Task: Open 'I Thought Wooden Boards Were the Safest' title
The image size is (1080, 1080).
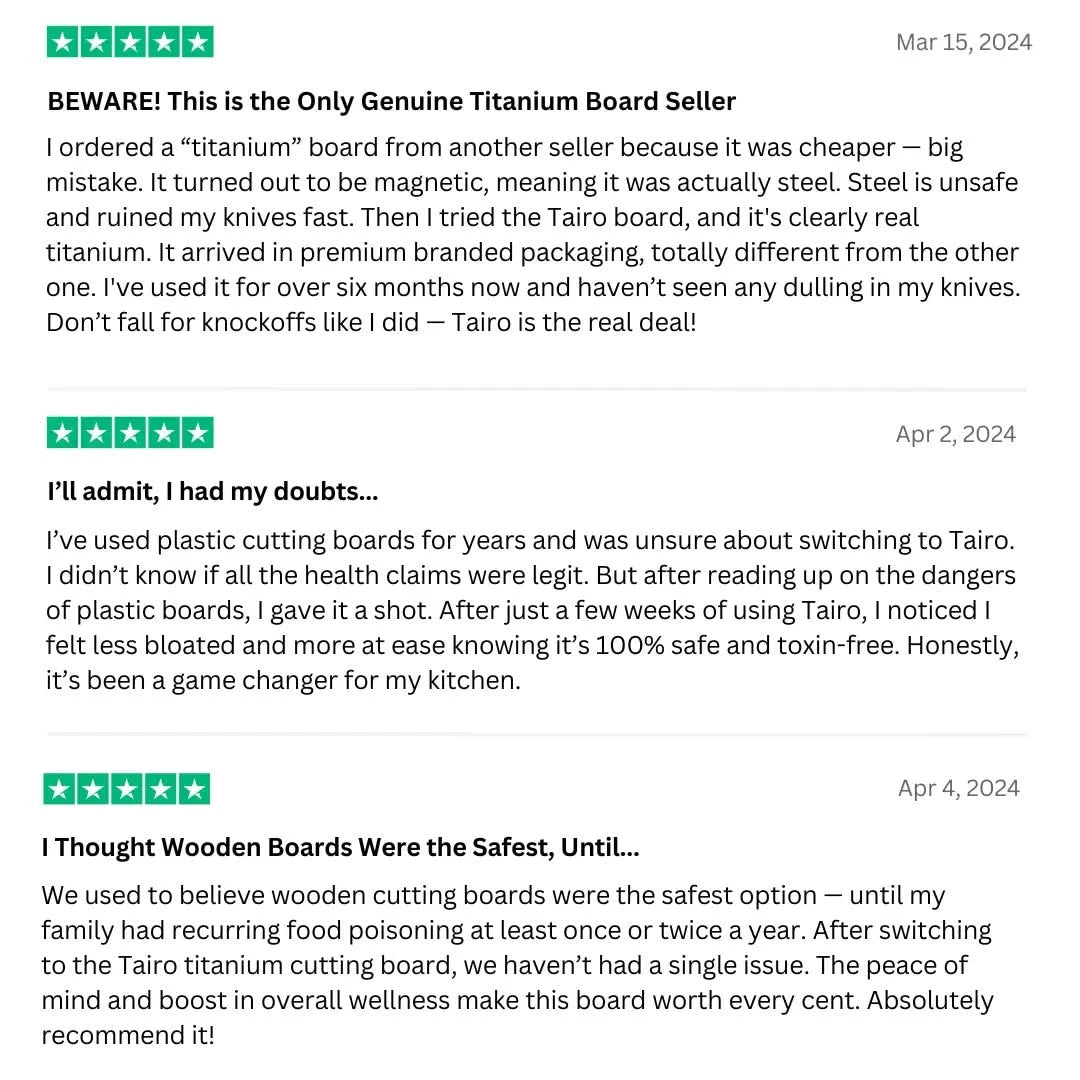Action: coord(340,847)
